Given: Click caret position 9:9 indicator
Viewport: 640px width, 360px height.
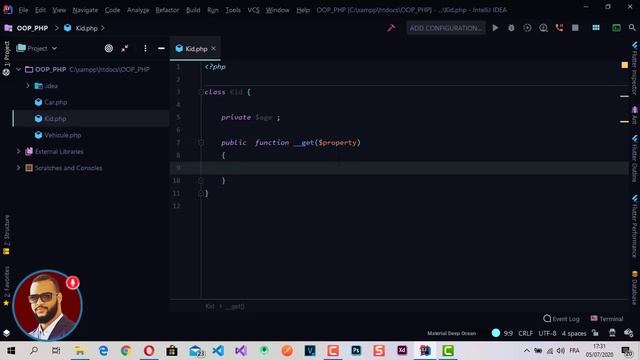Looking at the screenshot, I should (508, 333).
